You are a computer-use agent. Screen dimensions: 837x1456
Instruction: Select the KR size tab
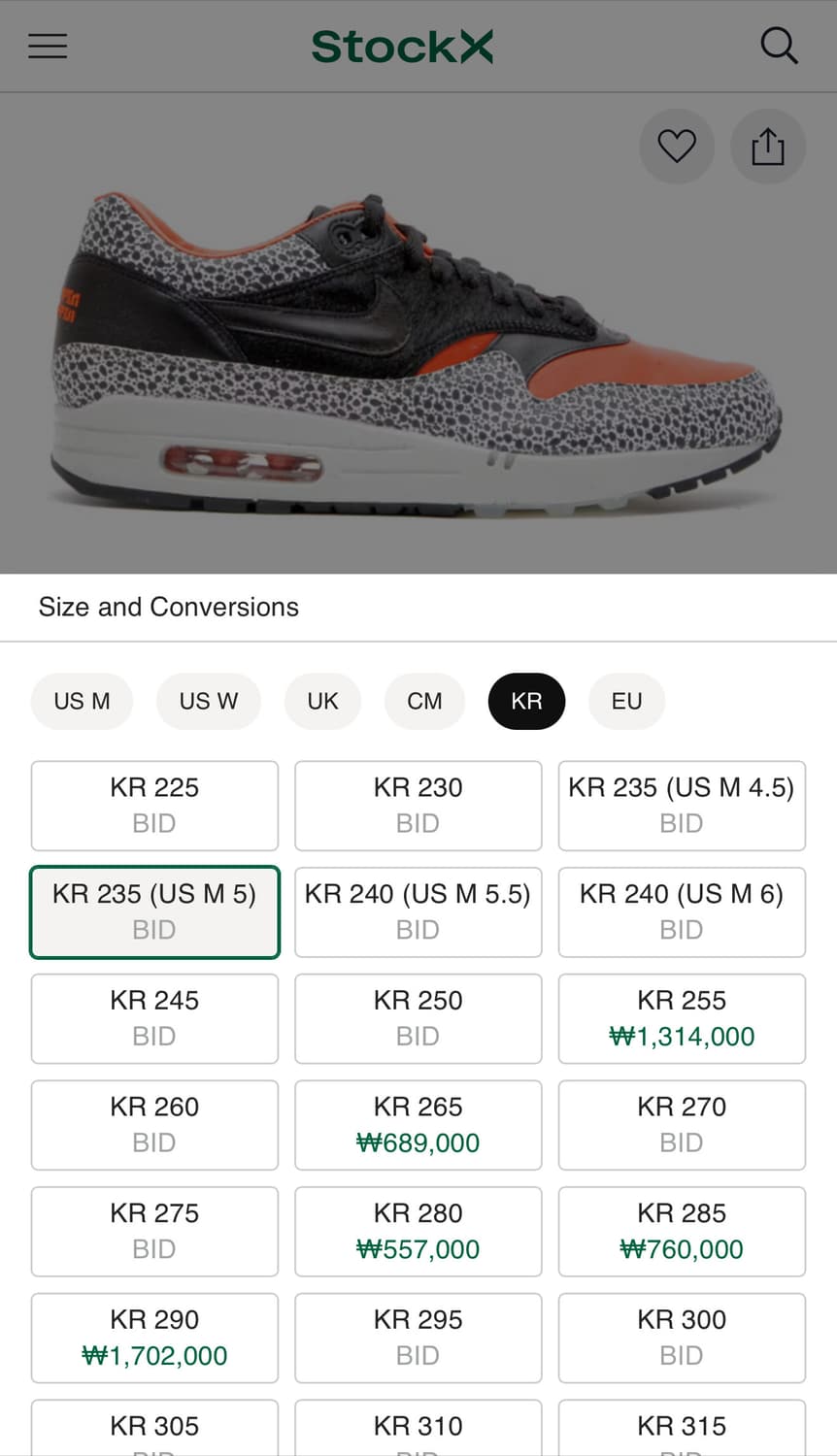pyautogui.click(x=526, y=701)
